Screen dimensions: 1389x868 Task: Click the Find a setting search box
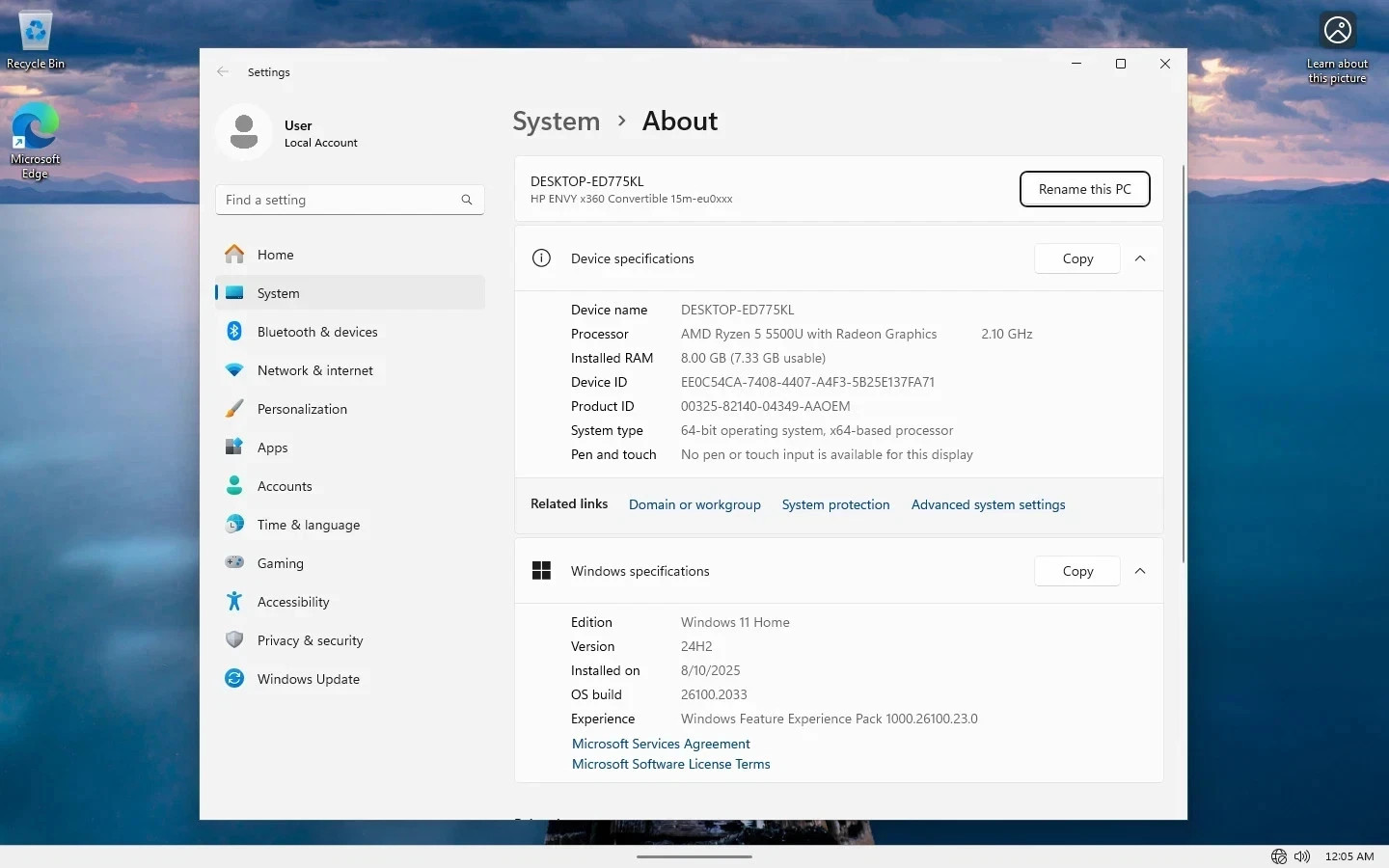[x=350, y=200]
